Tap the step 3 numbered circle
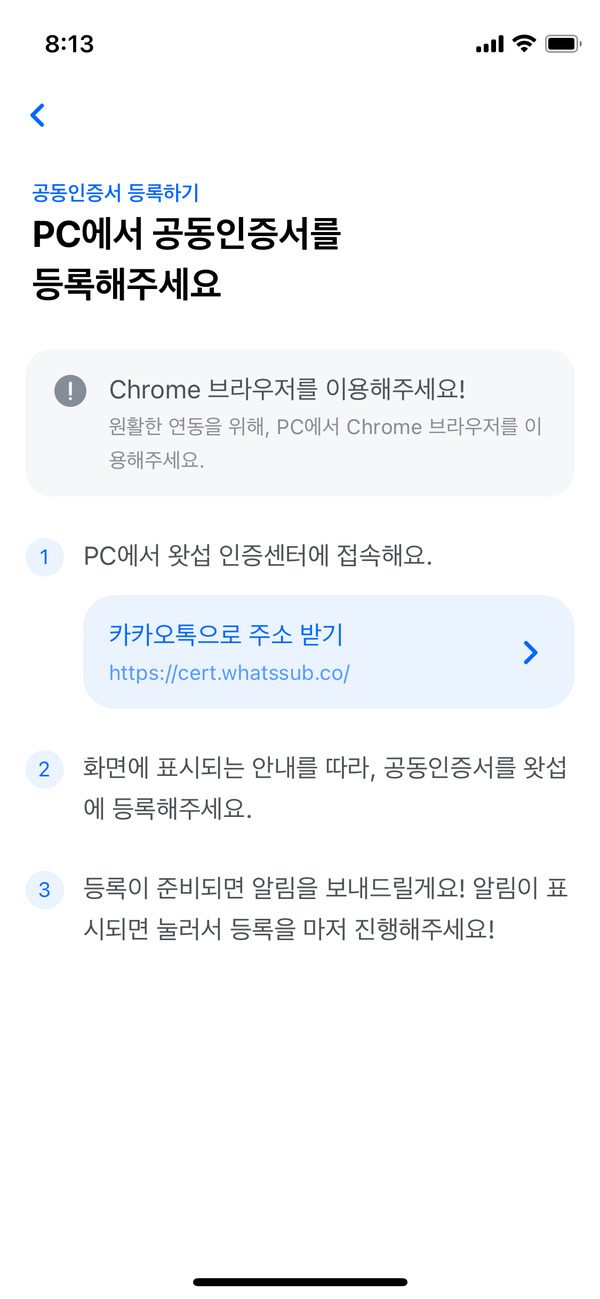Screen dimensions: 600x1299 [x=45, y=889]
